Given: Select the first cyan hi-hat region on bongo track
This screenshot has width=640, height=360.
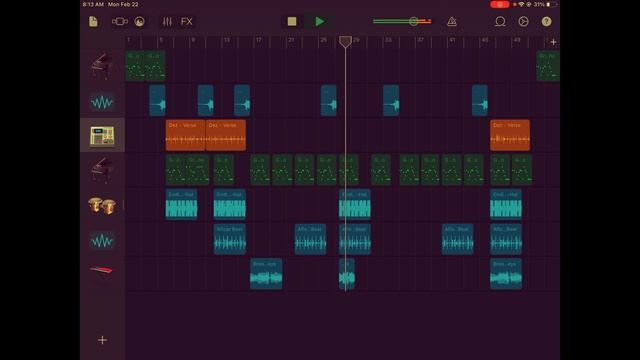Looking at the screenshot, I should pyautogui.click(x=181, y=204).
